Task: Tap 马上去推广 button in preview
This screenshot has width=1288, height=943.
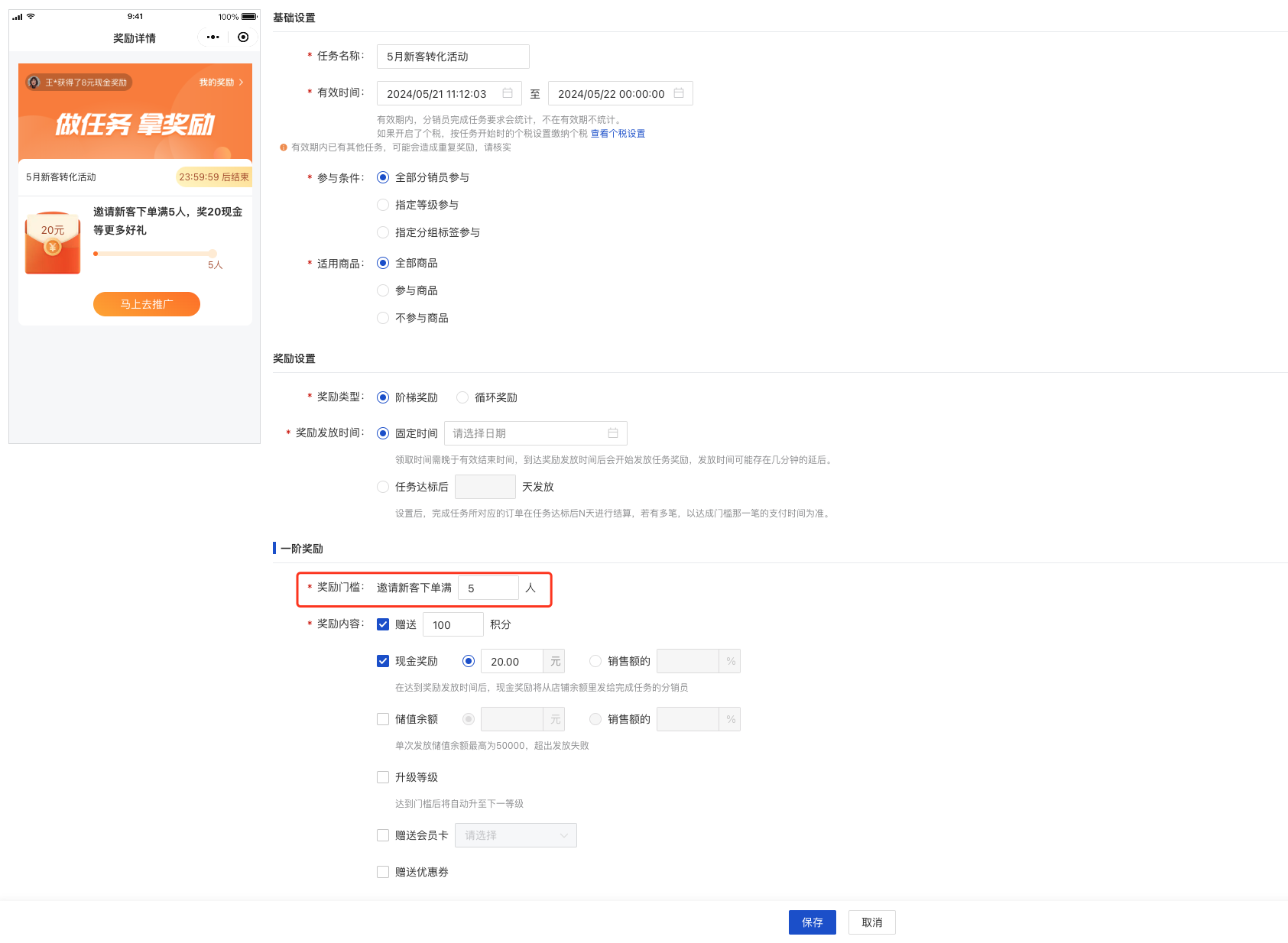Action: [147, 304]
